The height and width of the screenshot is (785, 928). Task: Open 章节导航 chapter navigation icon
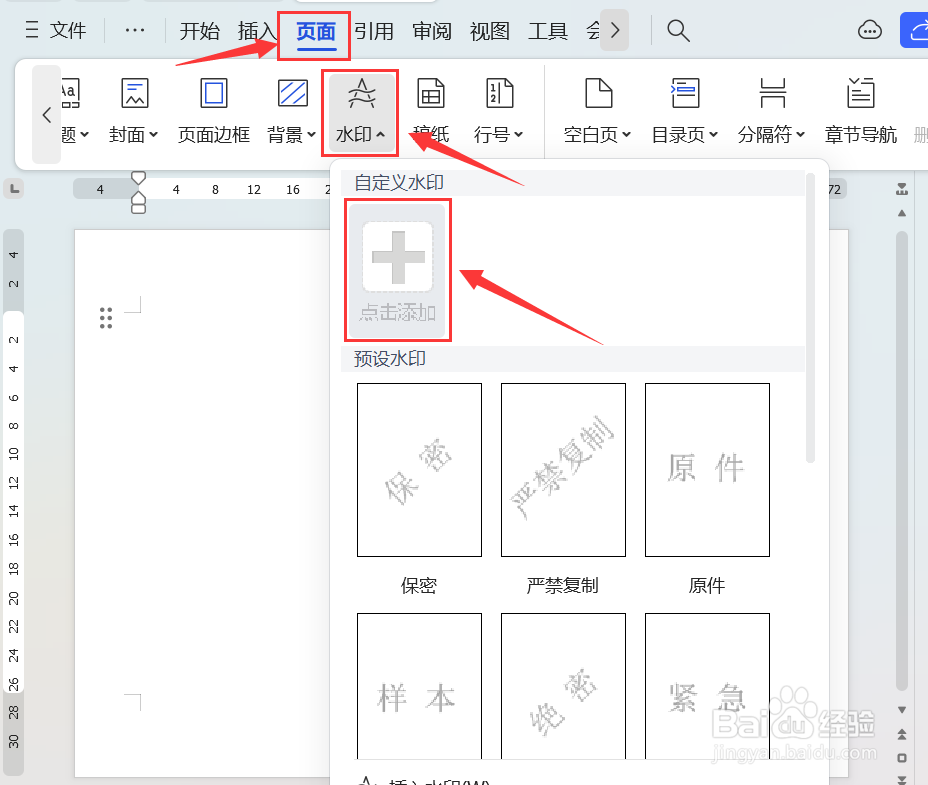(860, 95)
